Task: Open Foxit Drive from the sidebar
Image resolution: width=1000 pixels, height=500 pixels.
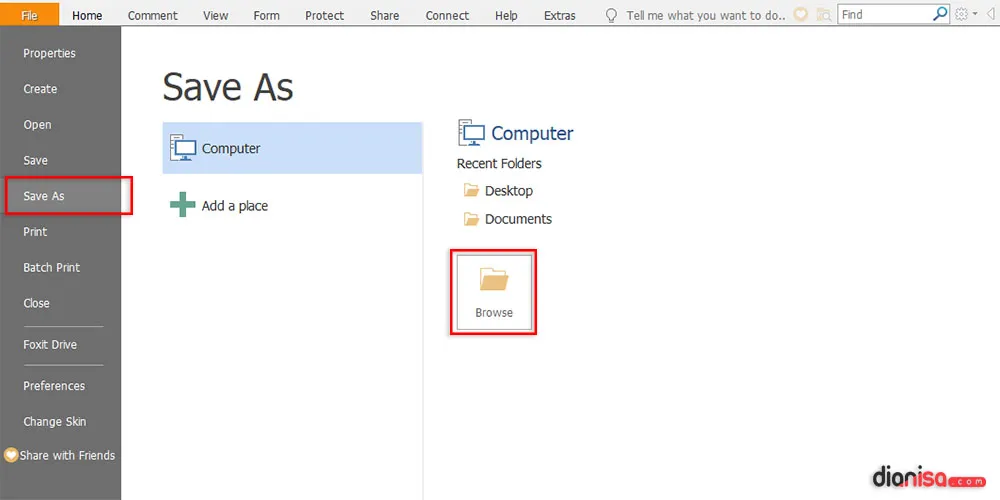Action: coord(50,345)
